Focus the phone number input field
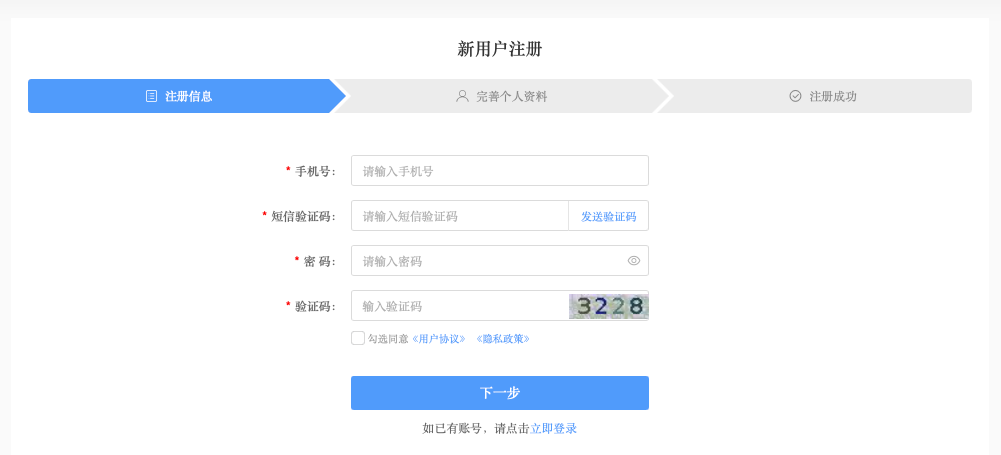The image size is (1001, 455). [500, 171]
